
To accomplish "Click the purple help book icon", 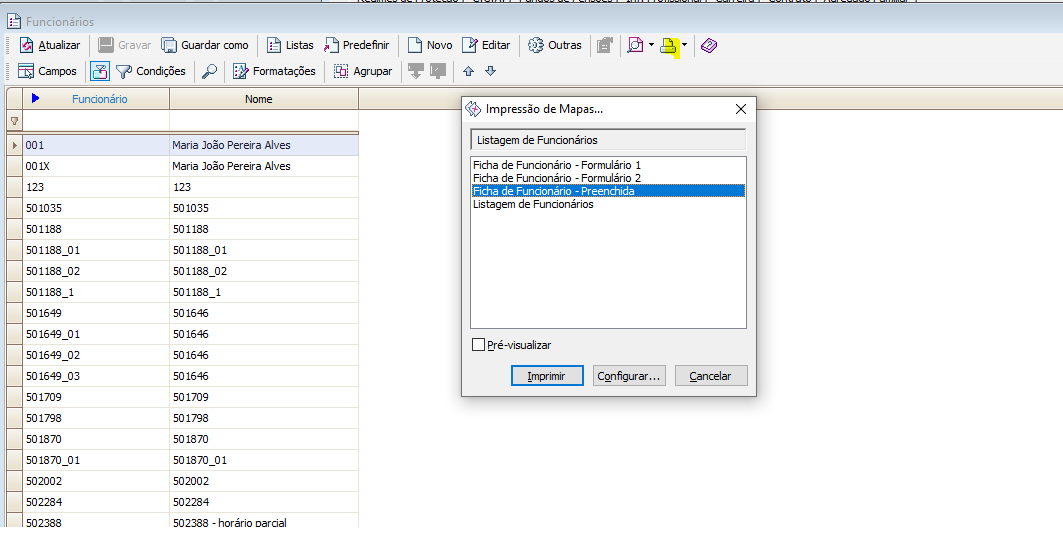I will point(708,45).
